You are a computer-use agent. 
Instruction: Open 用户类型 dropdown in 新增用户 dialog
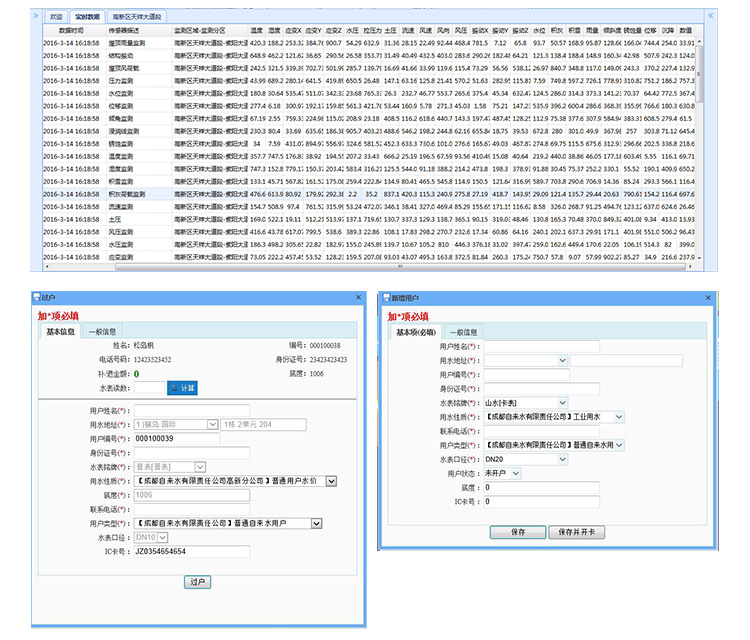point(619,445)
